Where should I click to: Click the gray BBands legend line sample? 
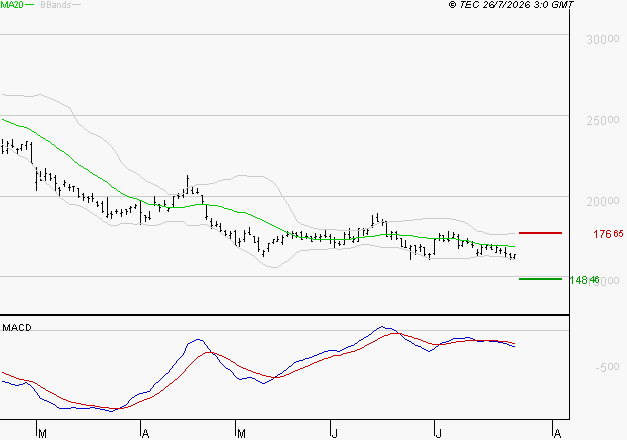(x=76, y=5)
